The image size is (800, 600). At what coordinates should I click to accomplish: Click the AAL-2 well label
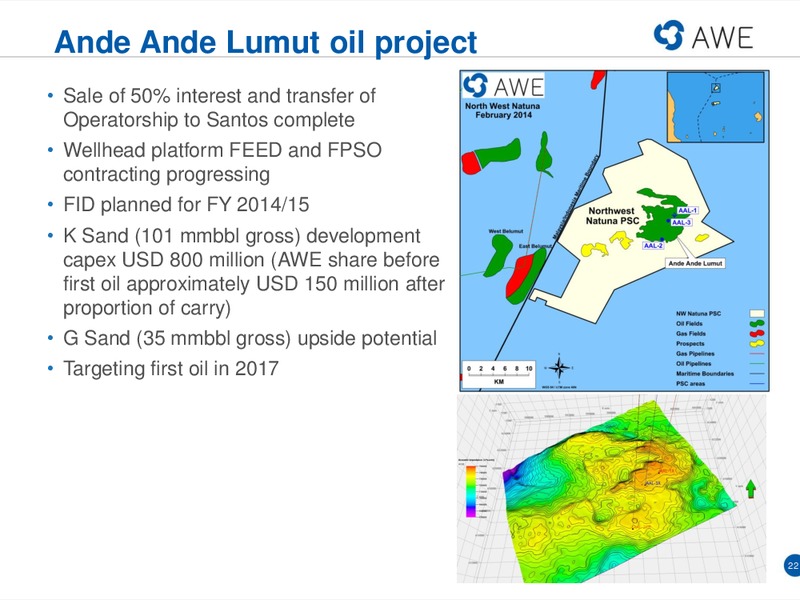pyautogui.click(x=653, y=245)
